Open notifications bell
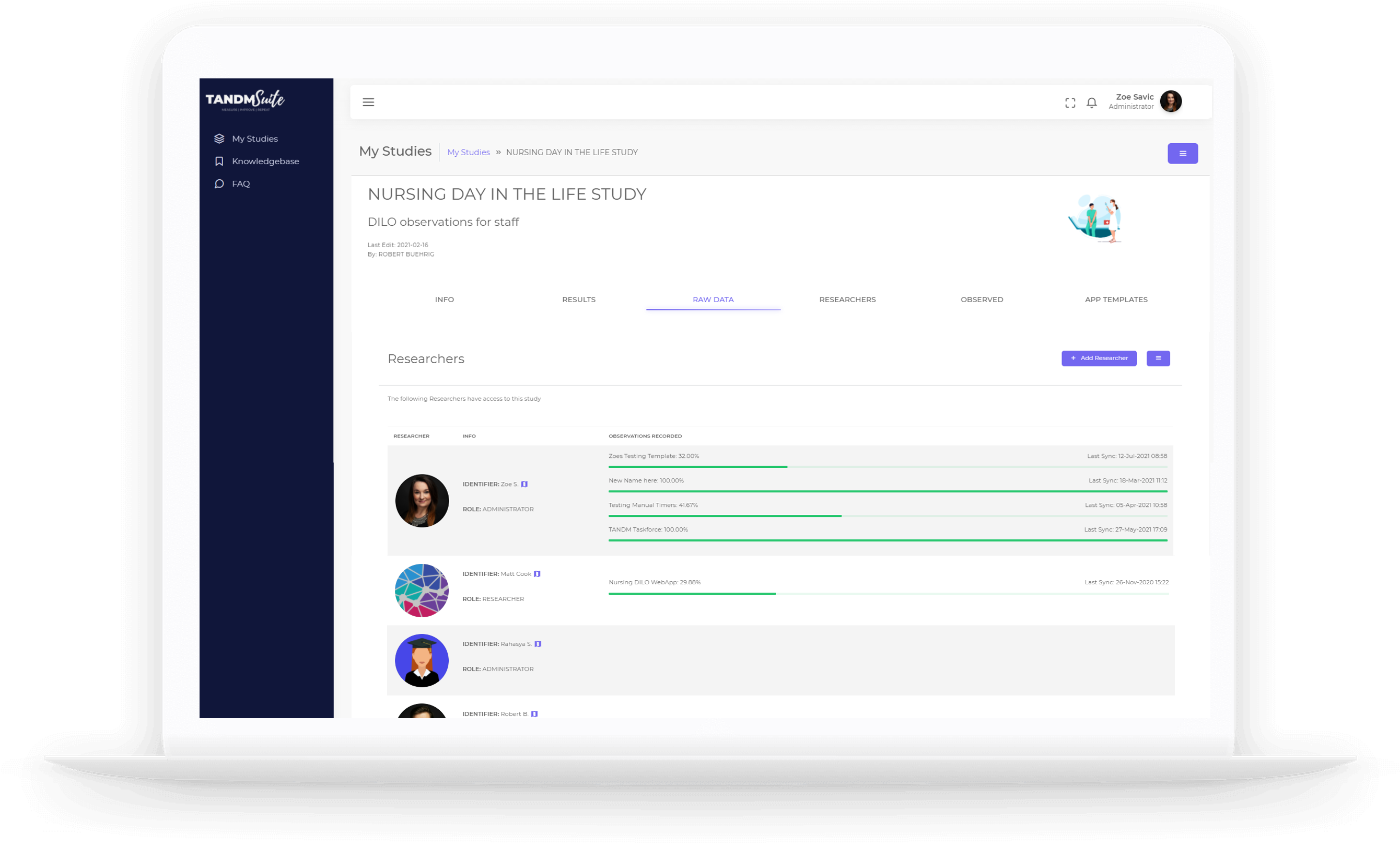Image resolution: width=1400 pixels, height=843 pixels. [x=1091, y=103]
